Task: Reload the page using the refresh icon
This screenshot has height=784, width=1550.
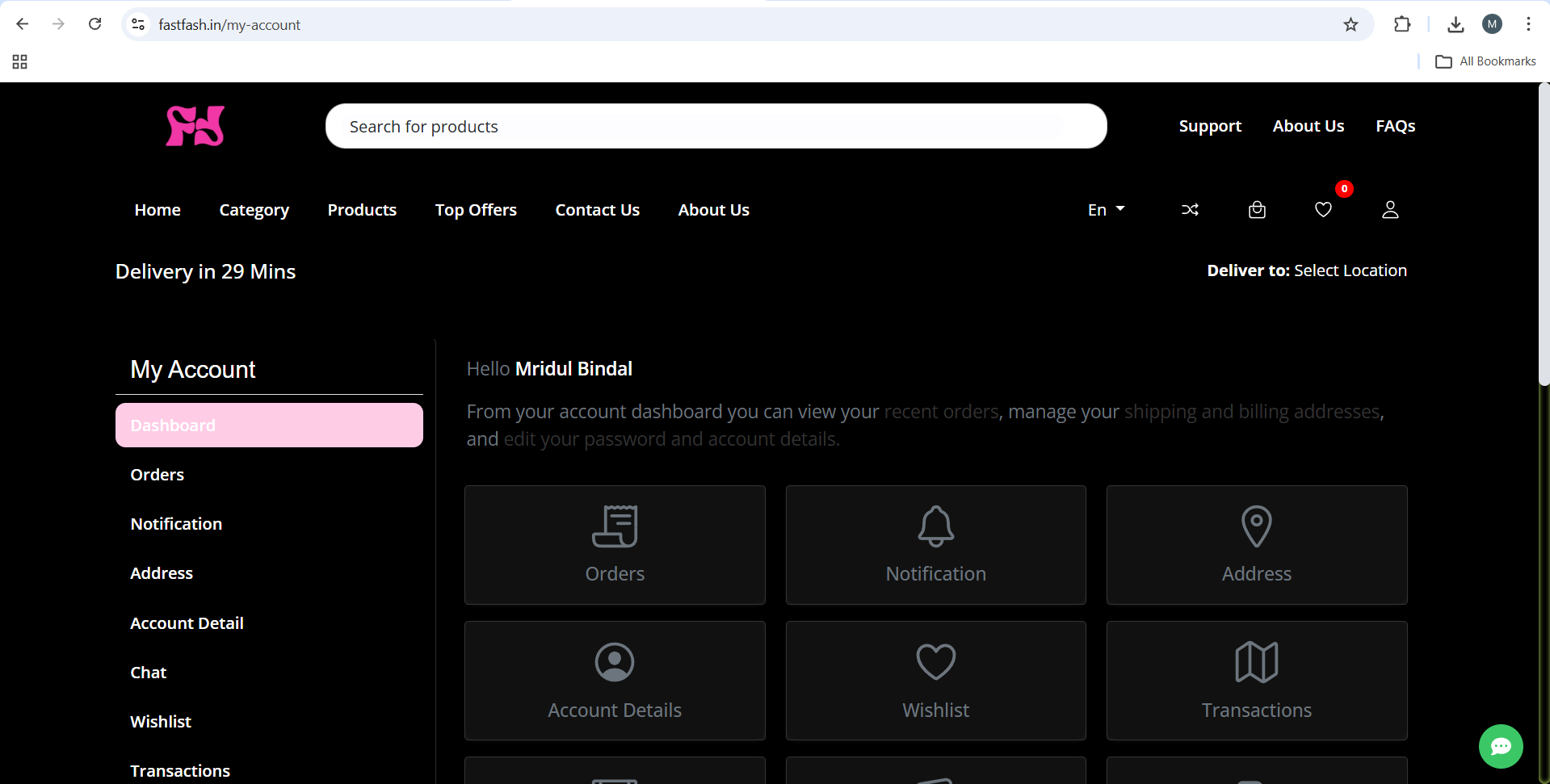Action: tap(95, 24)
